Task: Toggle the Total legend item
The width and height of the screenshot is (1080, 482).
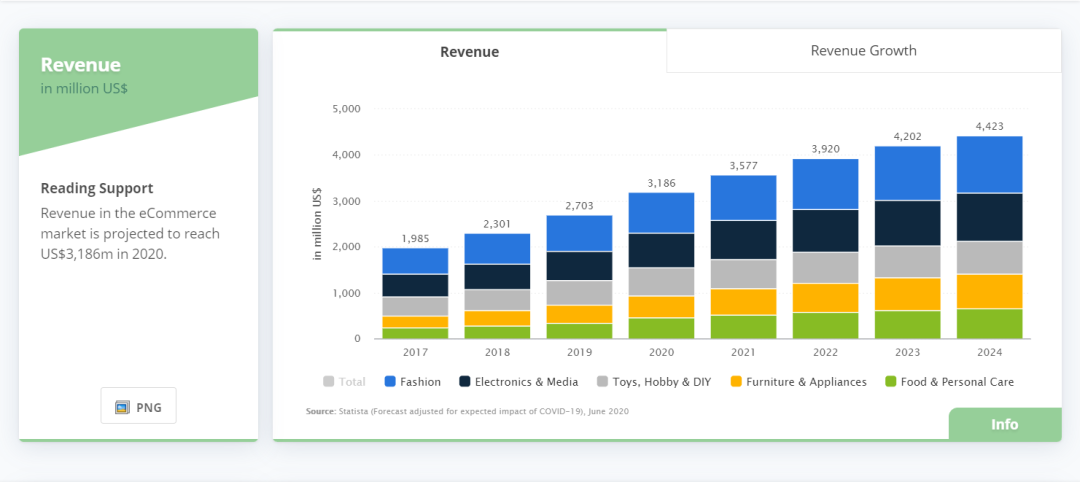Action: point(344,381)
